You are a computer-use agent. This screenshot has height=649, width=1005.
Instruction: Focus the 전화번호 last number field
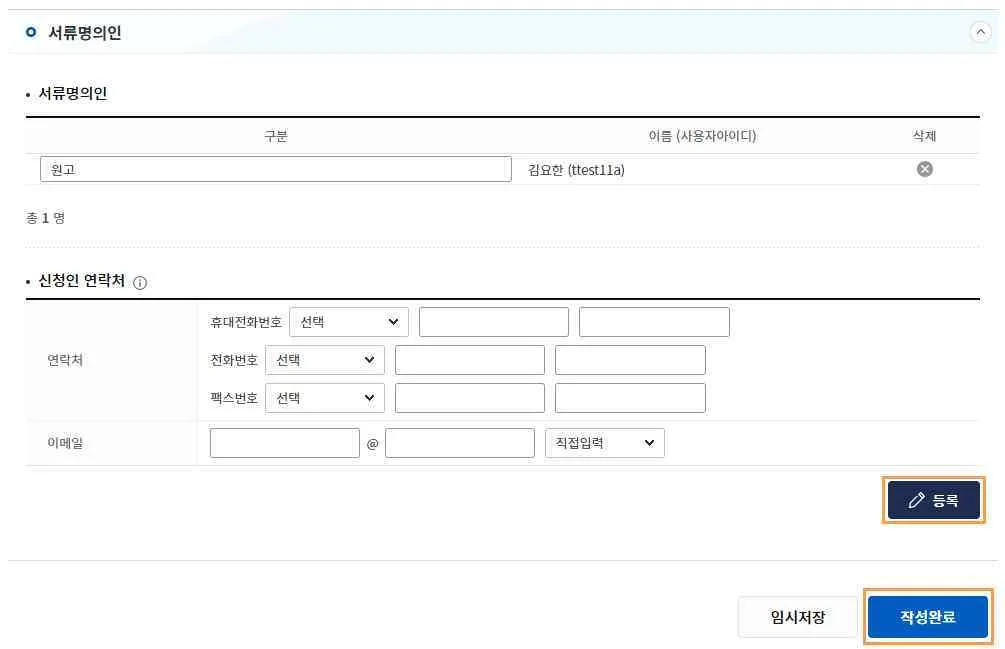pos(630,360)
